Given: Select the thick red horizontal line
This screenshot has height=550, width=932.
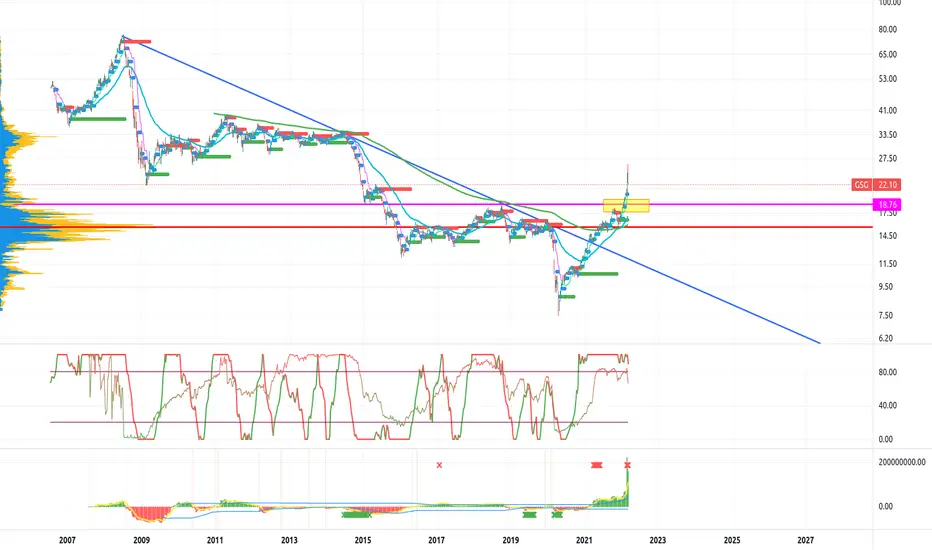Looking at the screenshot, I should coord(436,227).
